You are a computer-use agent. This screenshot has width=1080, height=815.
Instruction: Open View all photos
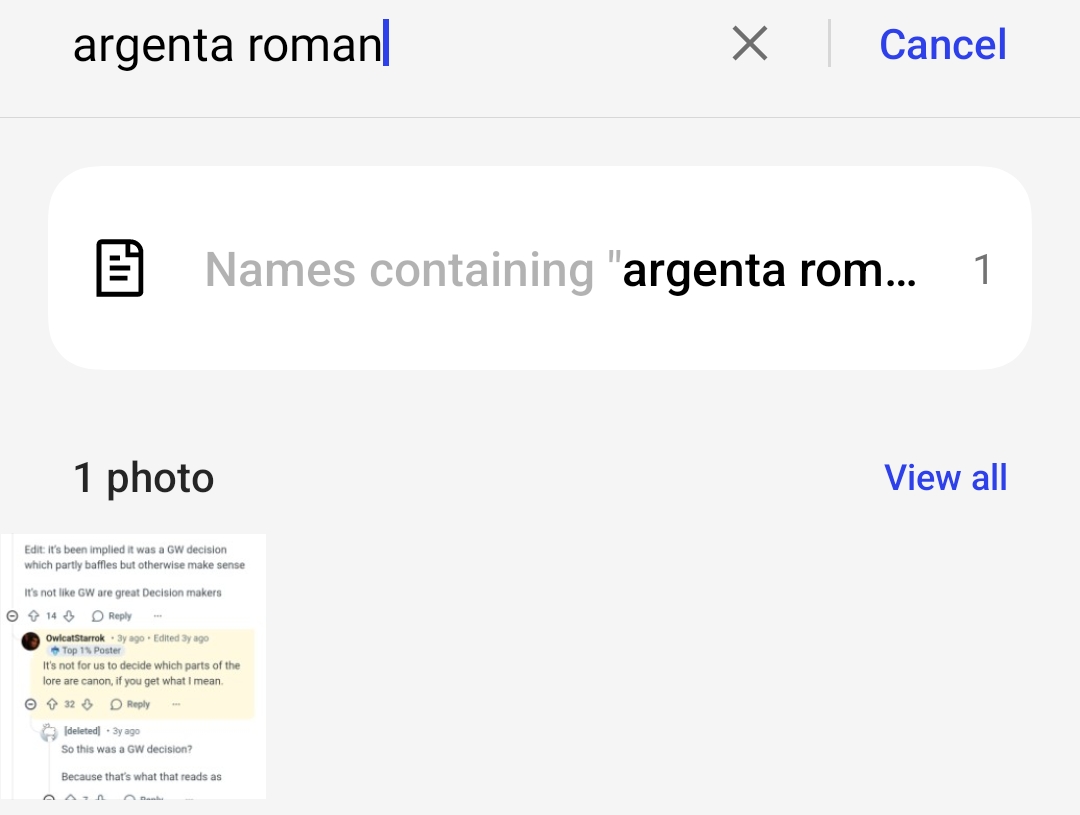click(x=945, y=477)
